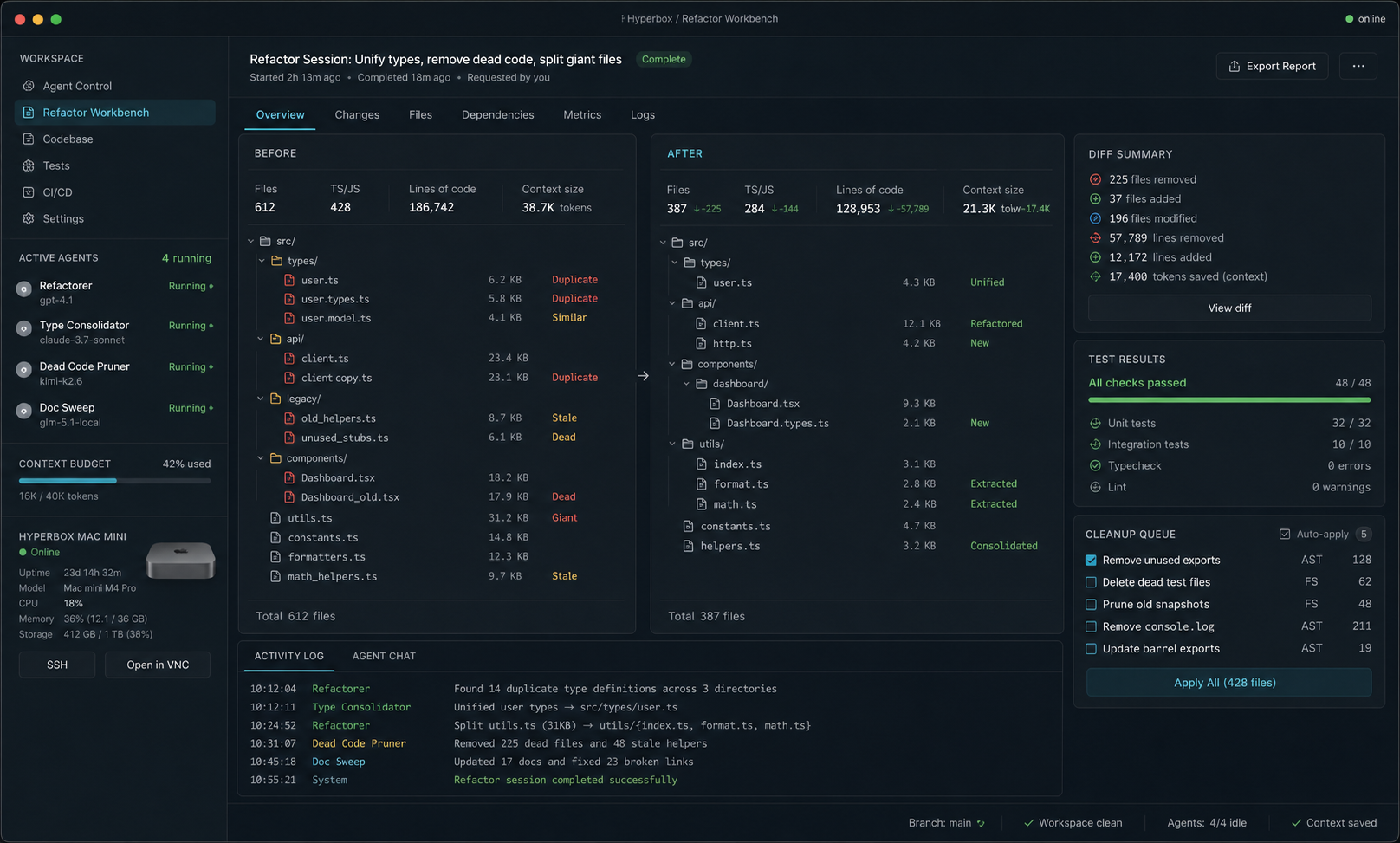Click Workspace clean status bar item

tap(1073, 823)
